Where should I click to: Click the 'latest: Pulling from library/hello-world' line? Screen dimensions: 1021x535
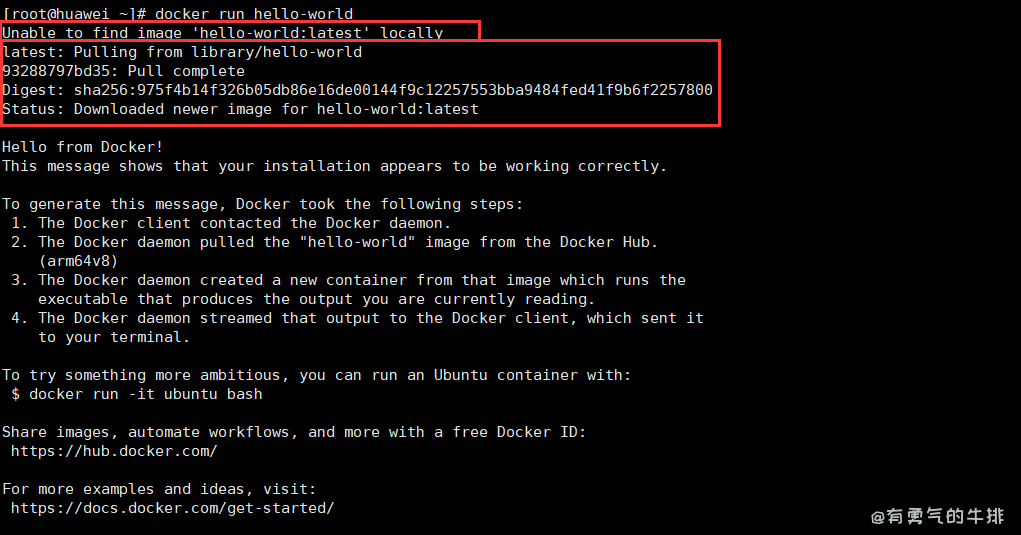[182, 52]
